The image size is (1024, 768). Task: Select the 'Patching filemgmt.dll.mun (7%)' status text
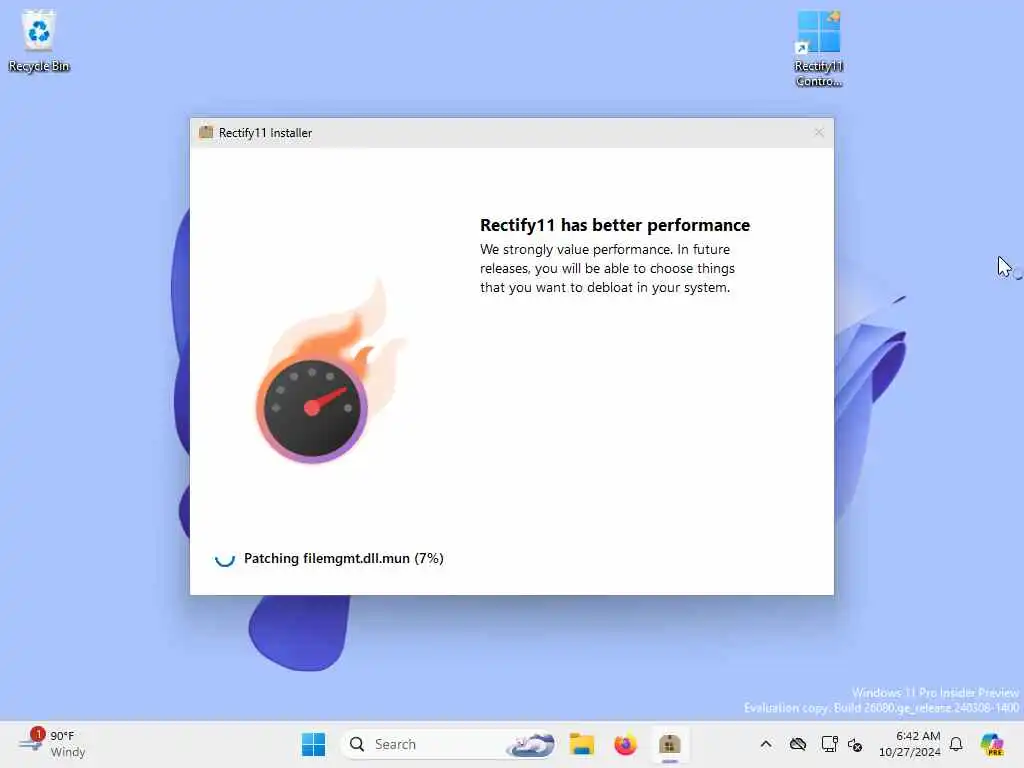(x=344, y=558)
